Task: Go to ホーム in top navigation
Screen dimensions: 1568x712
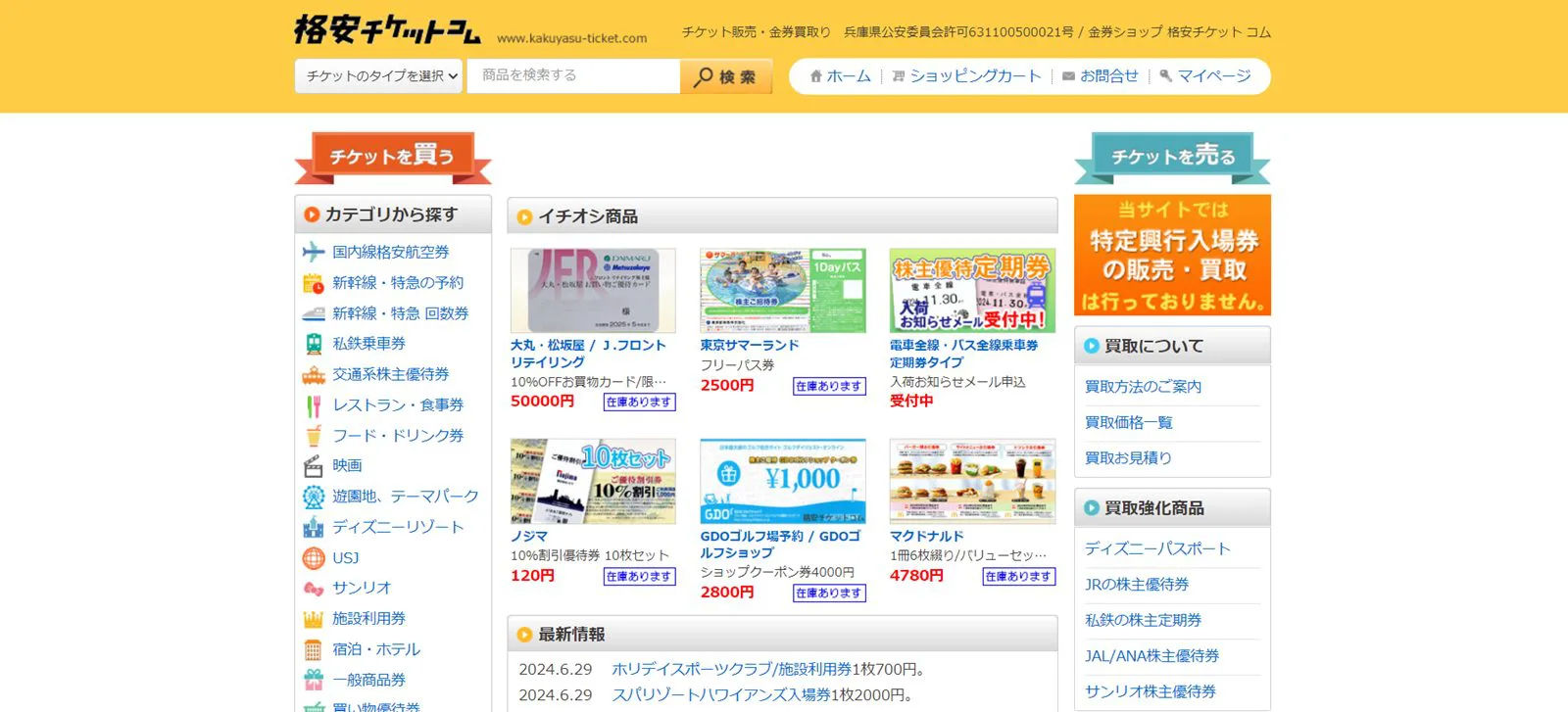Action: pyautogui.click(x=840, y=76)
